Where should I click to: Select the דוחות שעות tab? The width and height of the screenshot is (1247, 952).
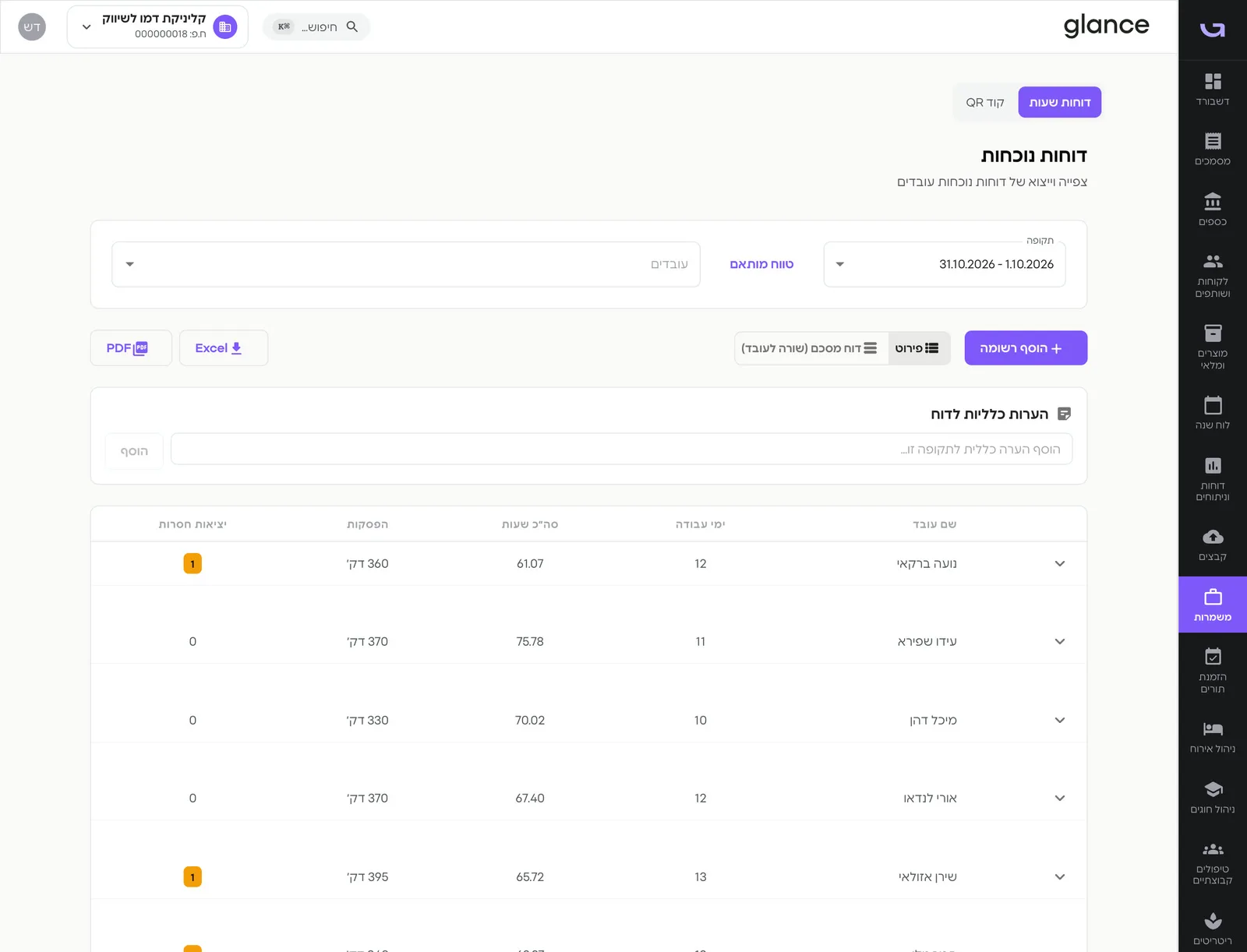pyautogui.click(x=1060, y=102)
